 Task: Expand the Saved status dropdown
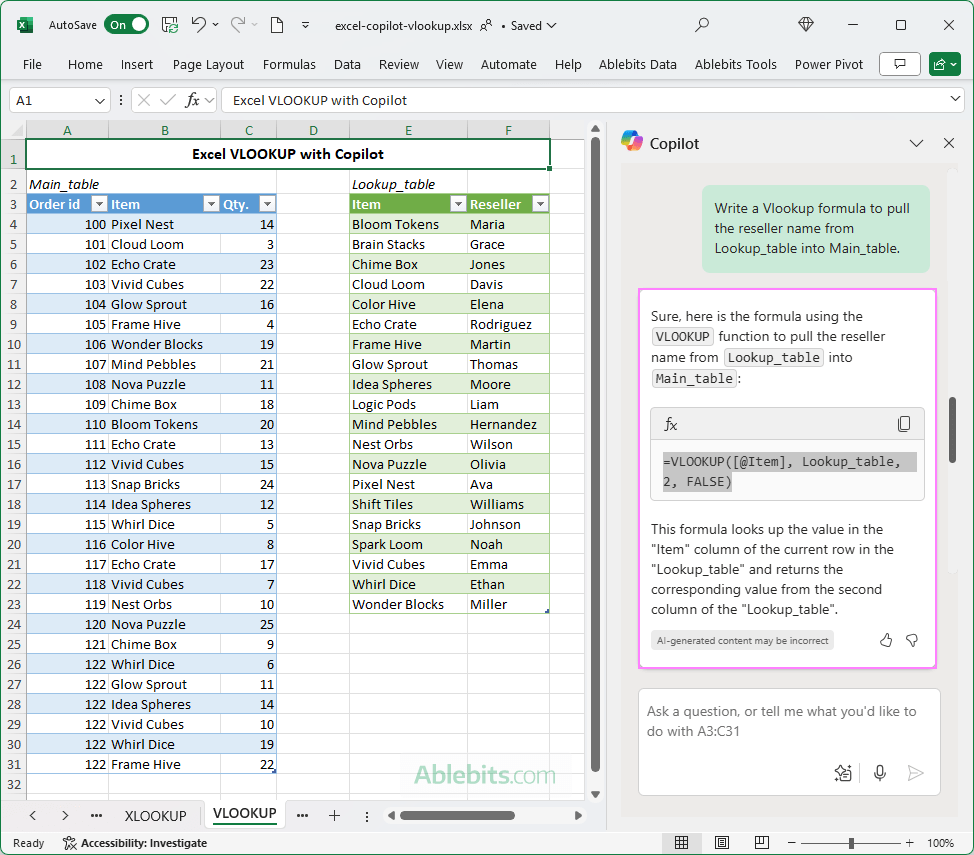click(x=533, y=25)
